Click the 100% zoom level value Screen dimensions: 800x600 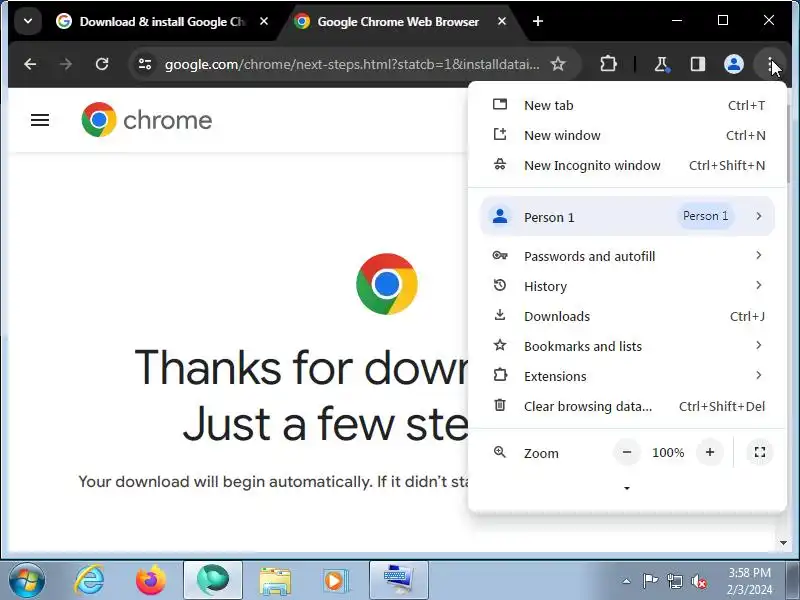(668, 453)
